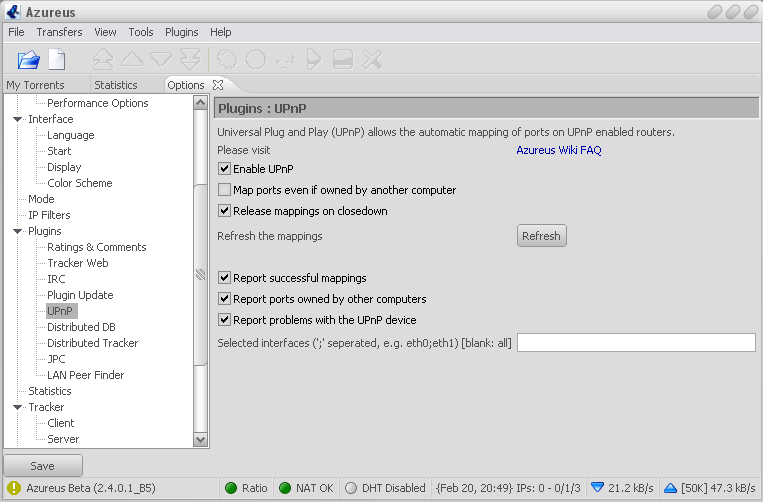Toggle Release mappings on closedown
763x502 pixels.
[x=224, y=211]
